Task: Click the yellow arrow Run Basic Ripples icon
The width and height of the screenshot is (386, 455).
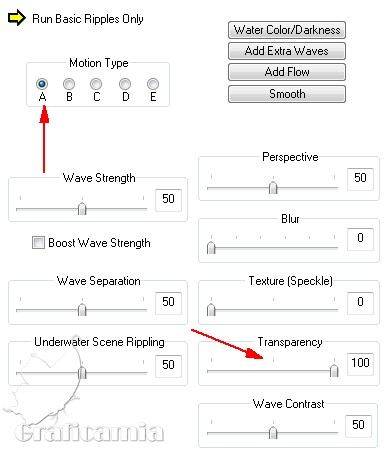Action: (x=17, y=18)
